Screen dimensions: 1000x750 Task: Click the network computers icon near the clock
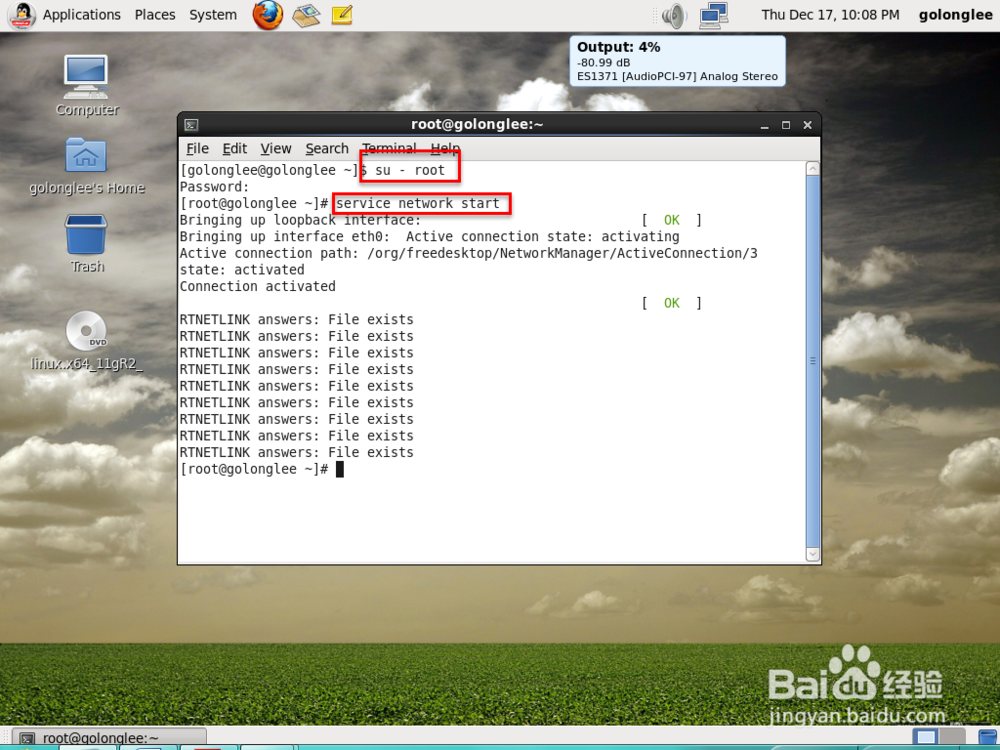[x=713, y=14]
